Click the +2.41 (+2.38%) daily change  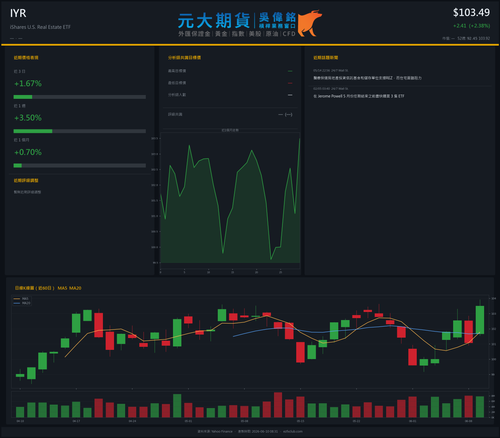click(471, 26)
